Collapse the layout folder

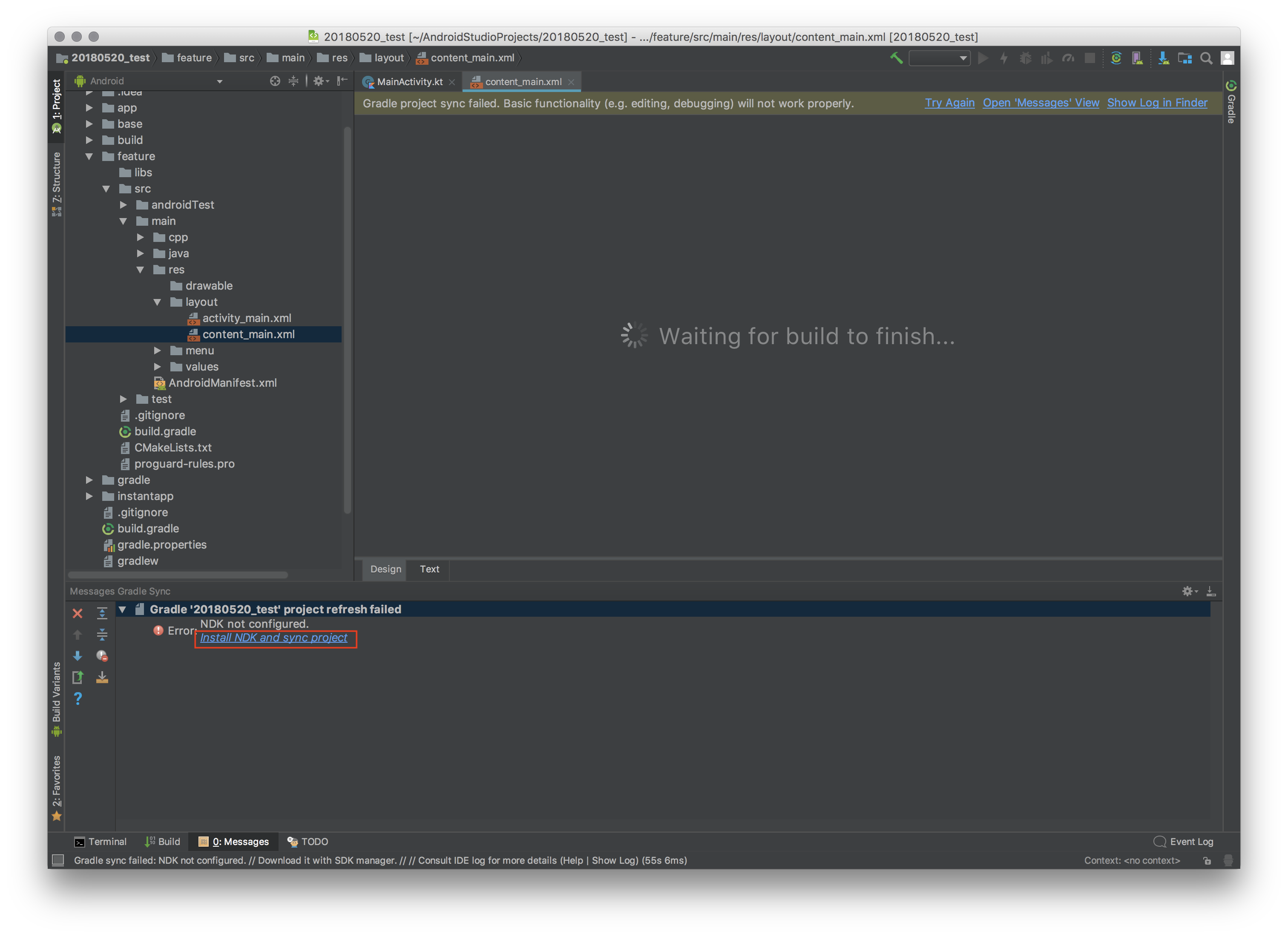tap(157, 302)
